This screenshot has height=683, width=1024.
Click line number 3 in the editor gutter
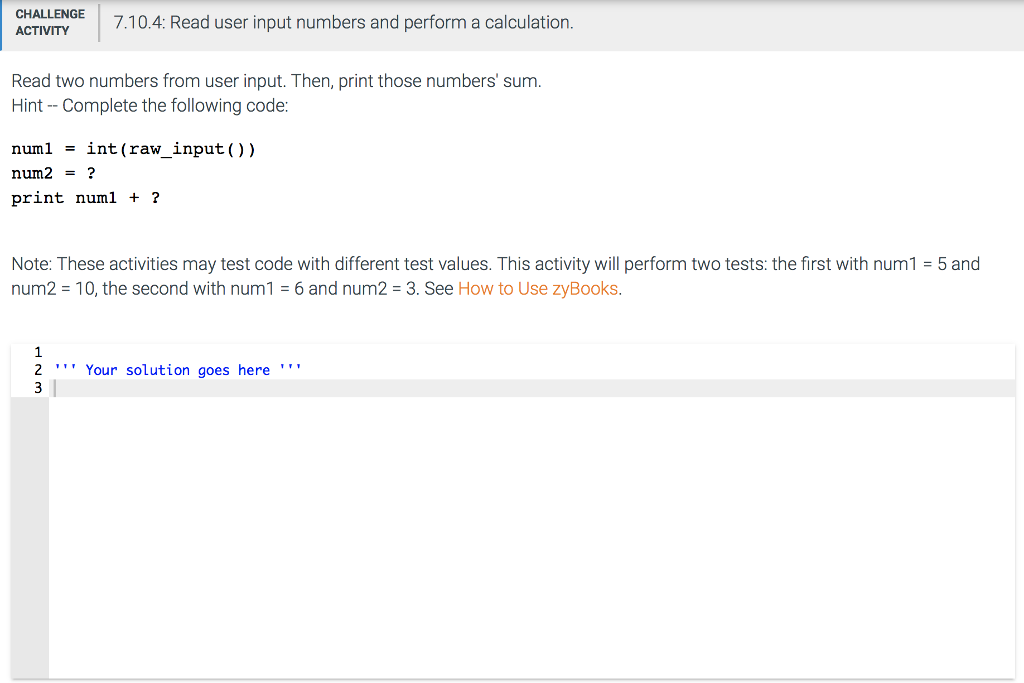(38, 388)
